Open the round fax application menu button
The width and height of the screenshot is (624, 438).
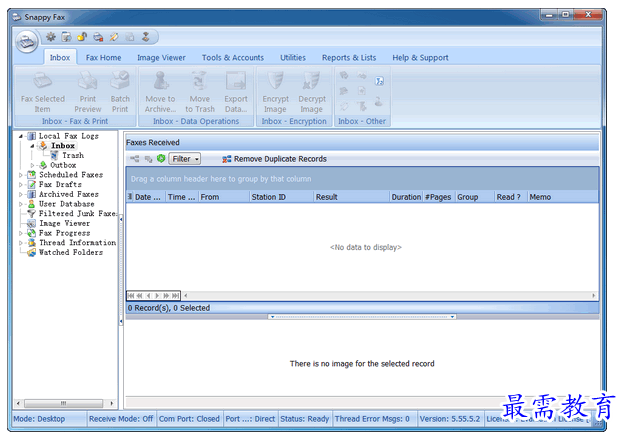[x=27, y=41]
